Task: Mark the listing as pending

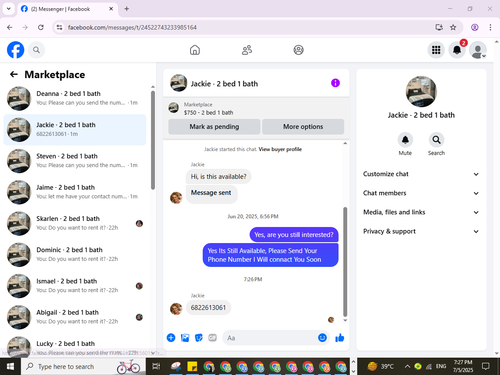Action: (x=214, y=127)
